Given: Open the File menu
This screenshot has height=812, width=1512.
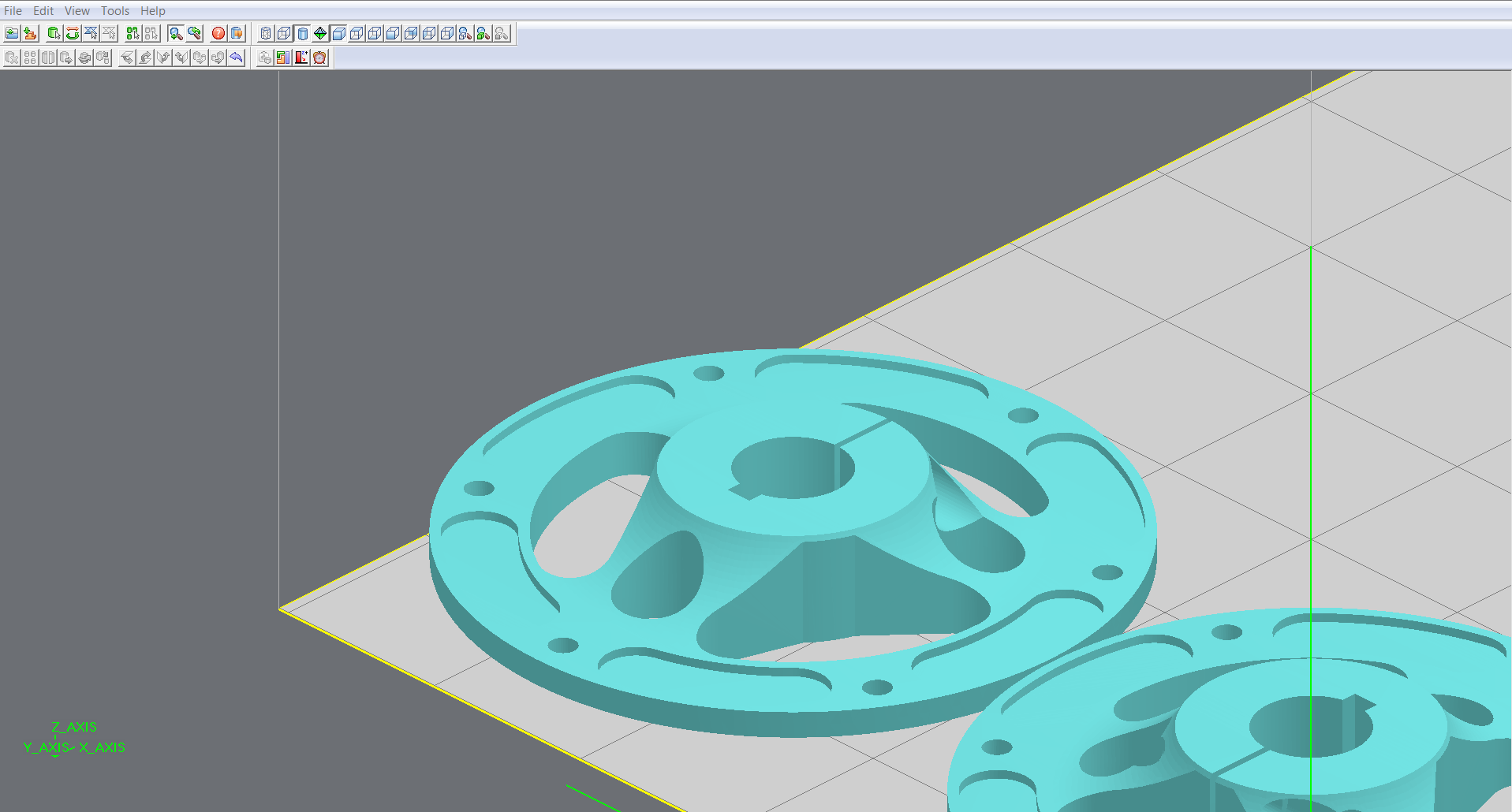Looking at the screenshot, I should (13, 10).
